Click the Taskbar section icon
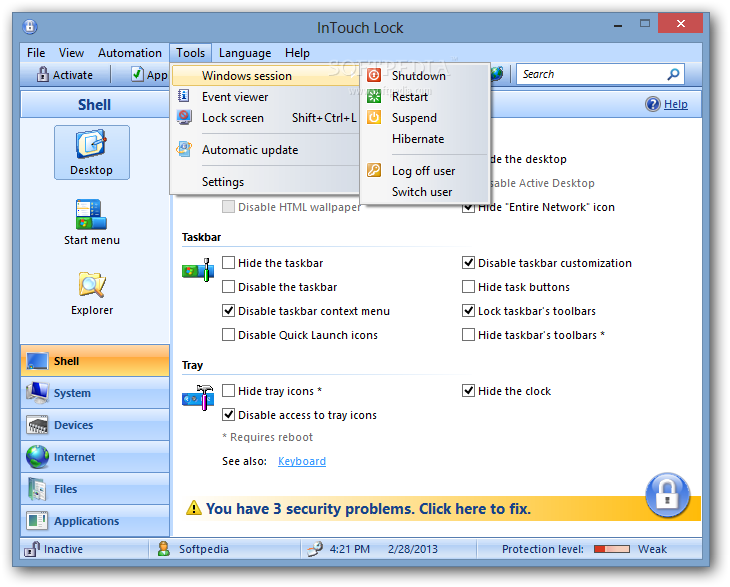This screenshot has height=587, width=730. (198, 270)
